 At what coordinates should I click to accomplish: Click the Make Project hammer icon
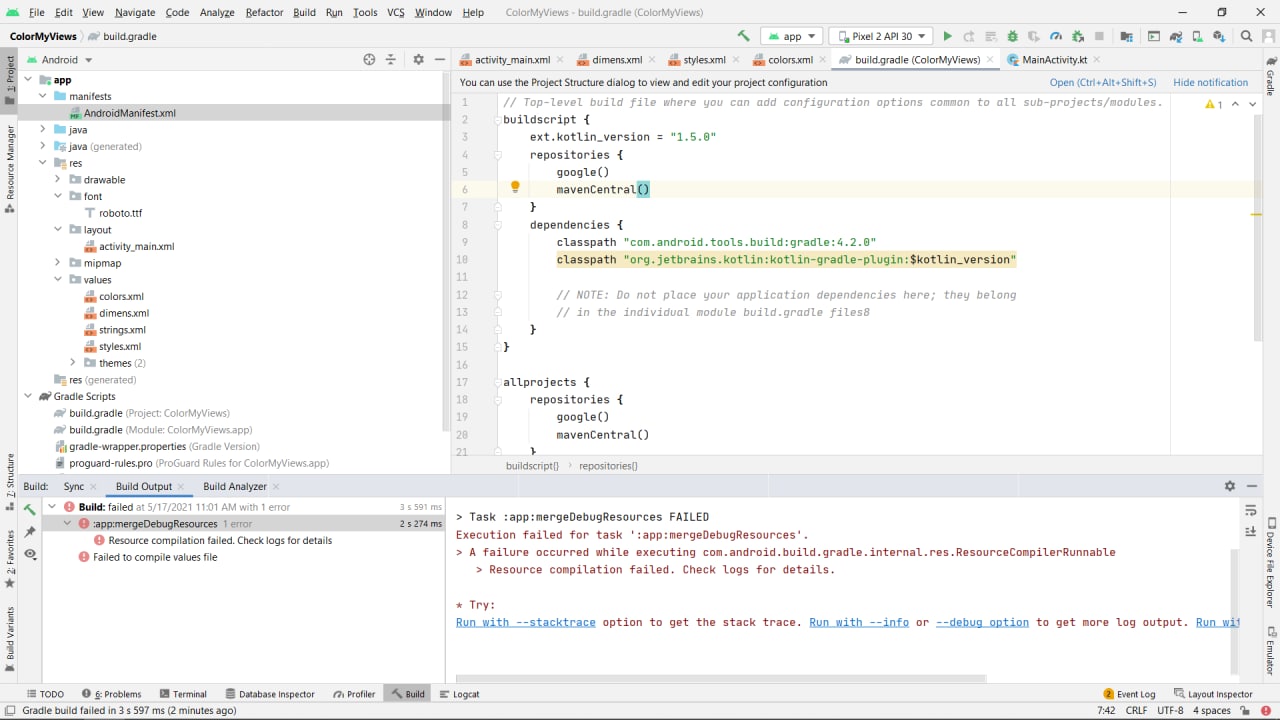click(743, 36)
